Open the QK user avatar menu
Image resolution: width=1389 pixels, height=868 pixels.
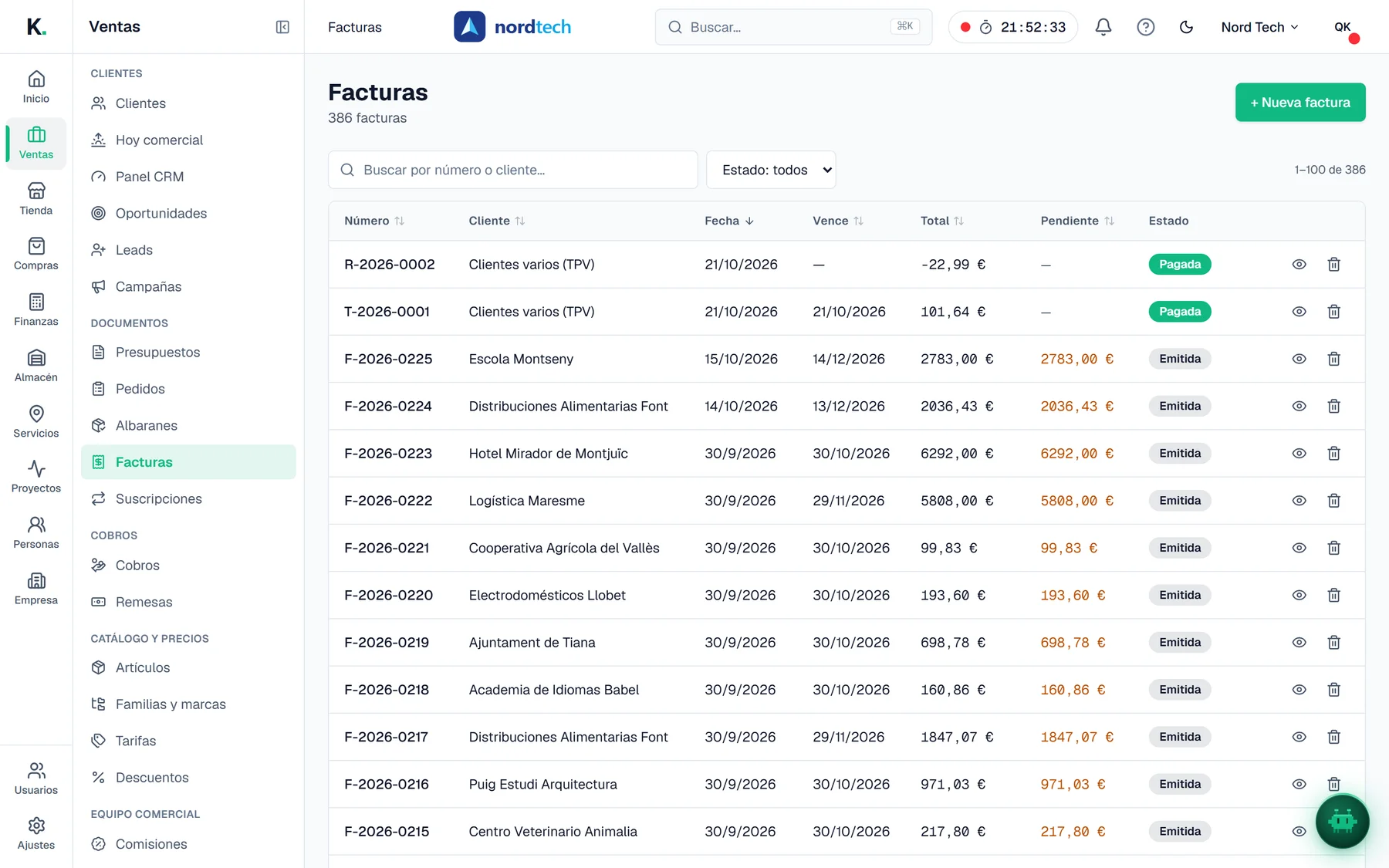[1344, 28]
